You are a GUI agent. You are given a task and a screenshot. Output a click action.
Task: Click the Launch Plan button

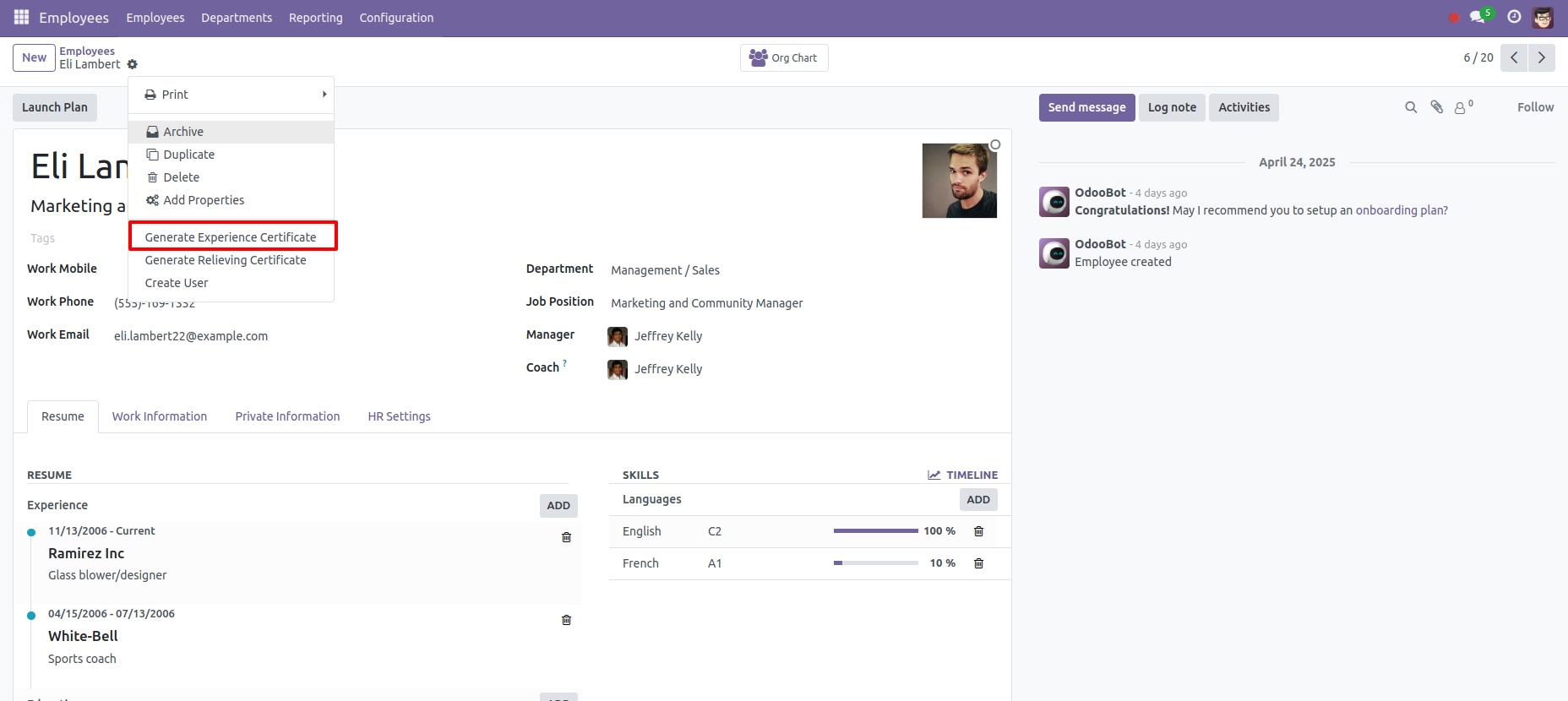click(x=55, y=107)
